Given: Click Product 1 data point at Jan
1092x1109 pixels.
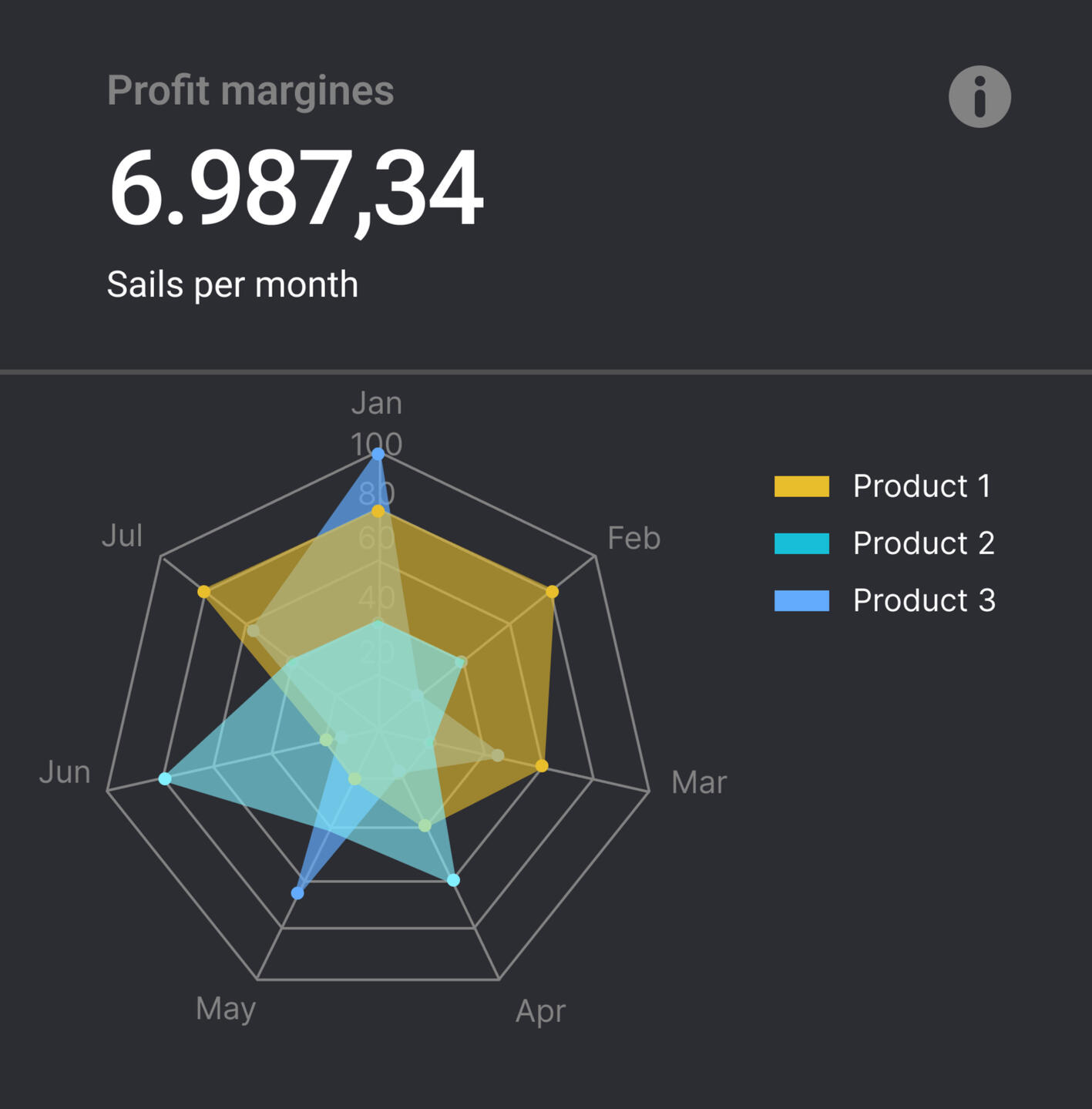Looking at the screenshot, I should pyautogui.click(x=378, y=511).
